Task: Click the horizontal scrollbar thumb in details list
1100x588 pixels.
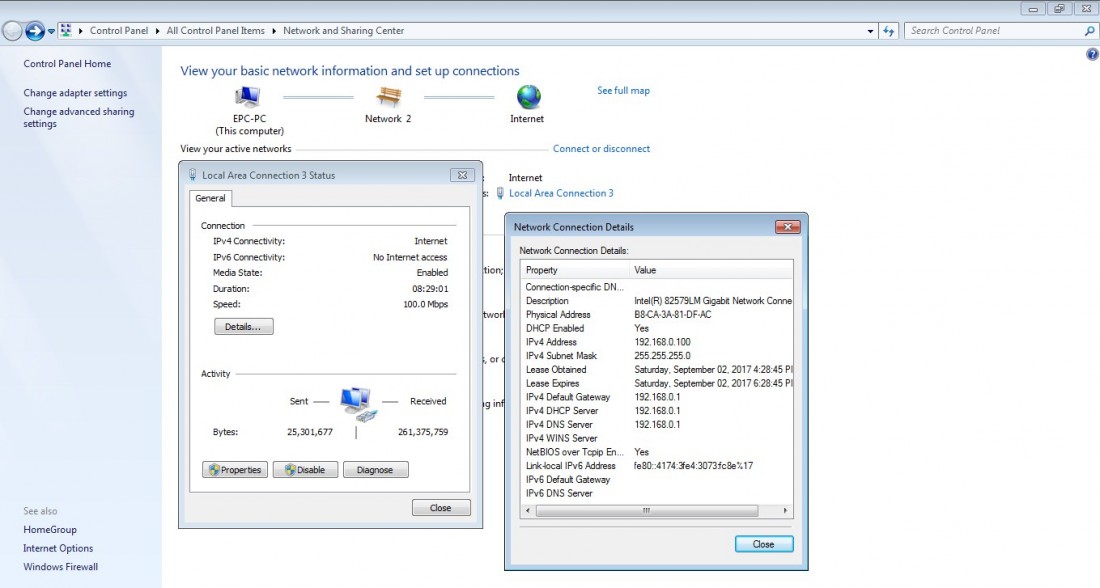Action: coord(647,511)
